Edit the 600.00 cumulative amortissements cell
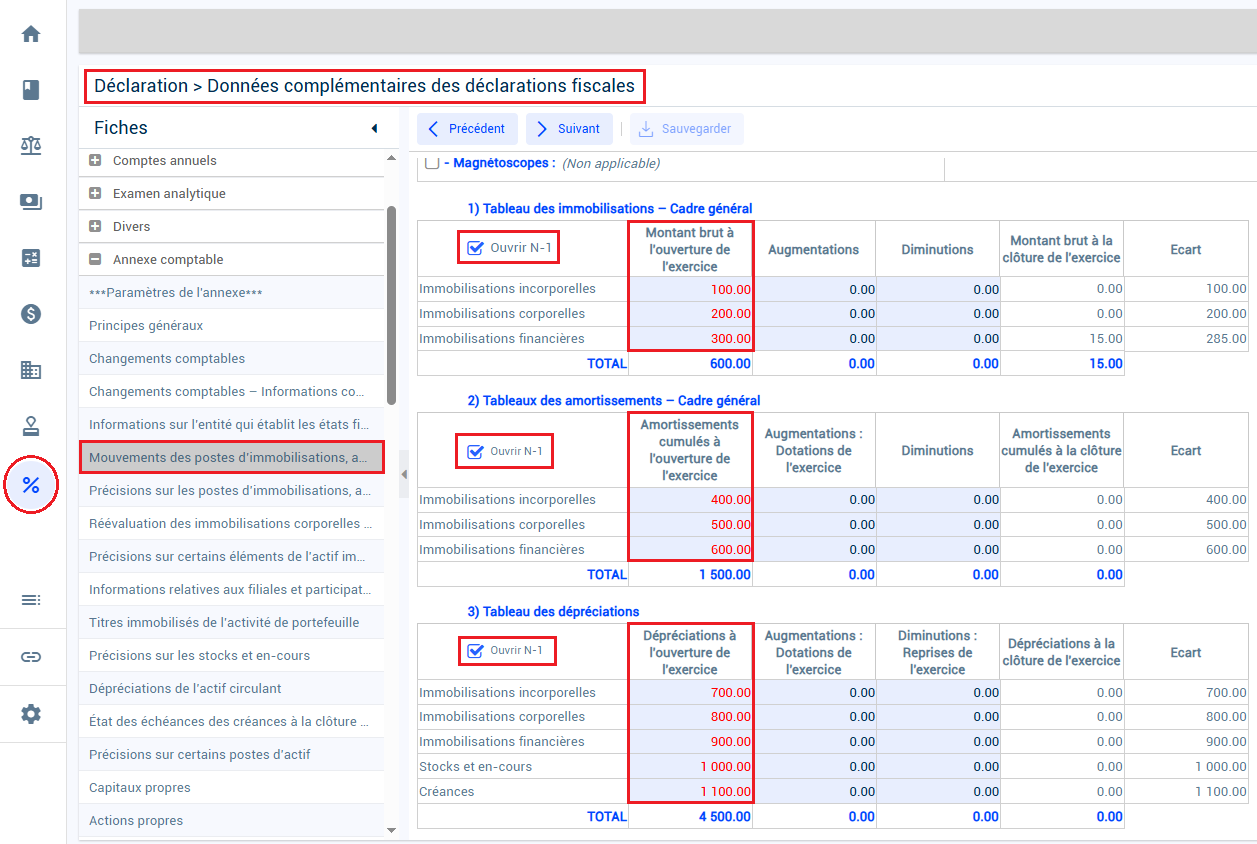The height and width of the screenshot is (844, 1257). tap(691, 550)
